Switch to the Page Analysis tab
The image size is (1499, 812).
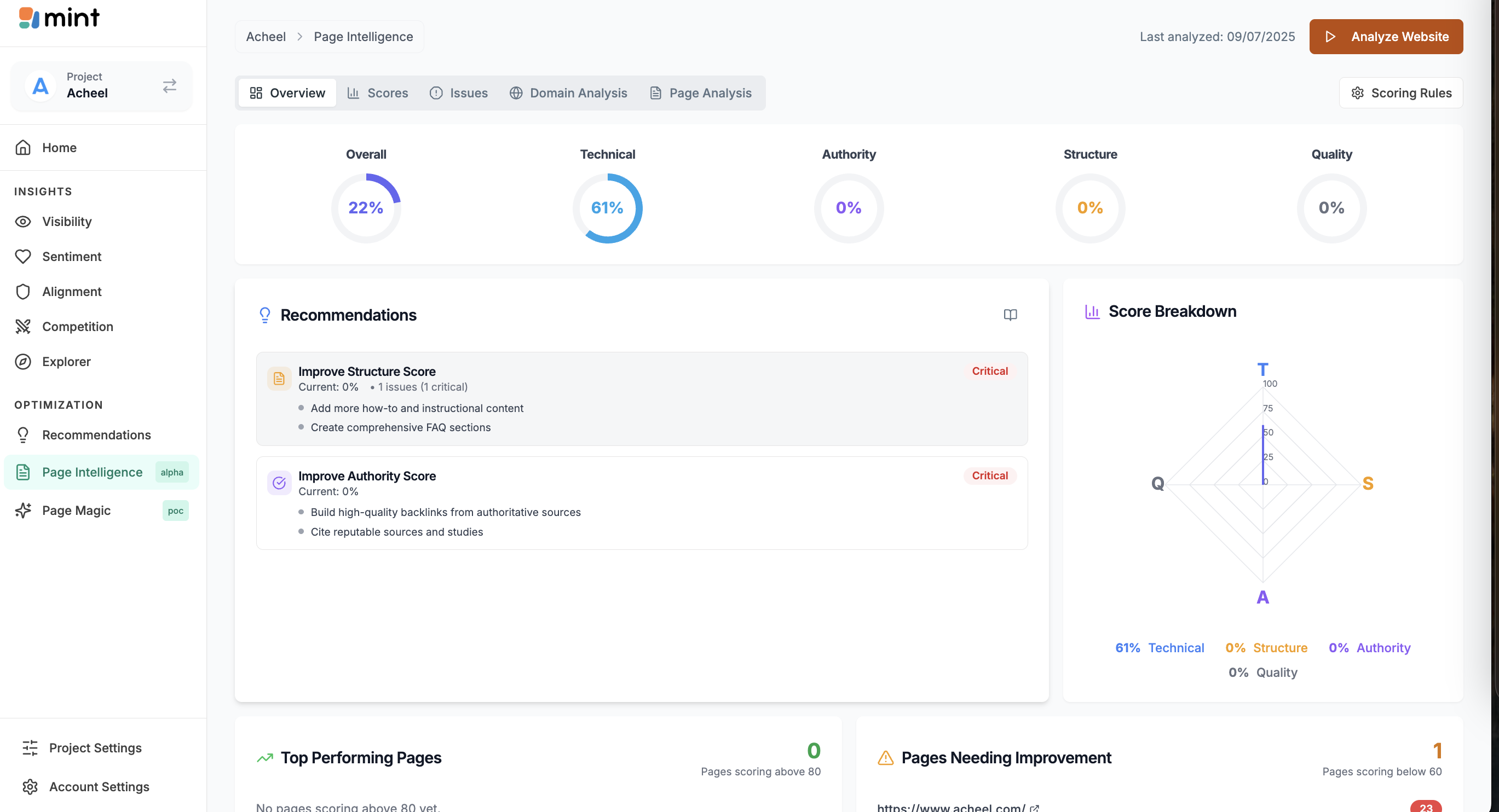[x=701, y=93]
